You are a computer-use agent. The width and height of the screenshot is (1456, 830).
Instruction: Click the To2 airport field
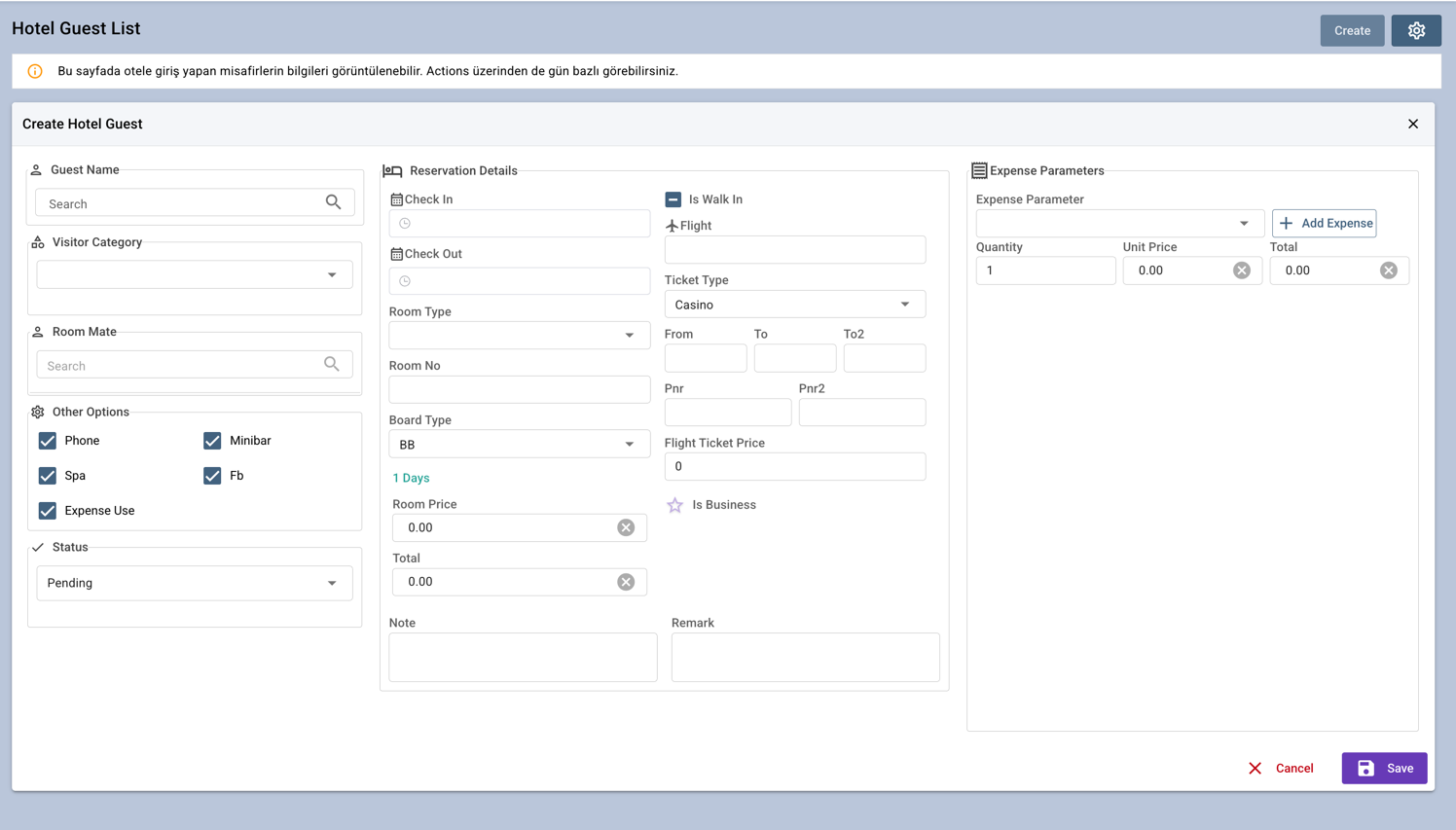pyautogui.click(x=885, y=358)
